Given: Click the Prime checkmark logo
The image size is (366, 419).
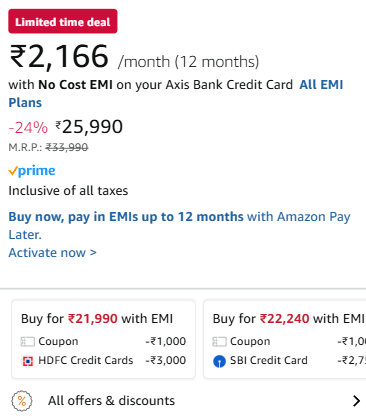Looking at the screenshot, I should [32, 171].
